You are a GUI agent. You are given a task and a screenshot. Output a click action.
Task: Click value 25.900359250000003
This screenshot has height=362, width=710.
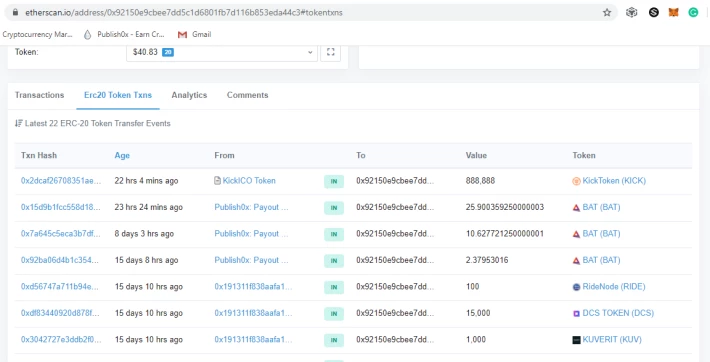pos(505,207)
